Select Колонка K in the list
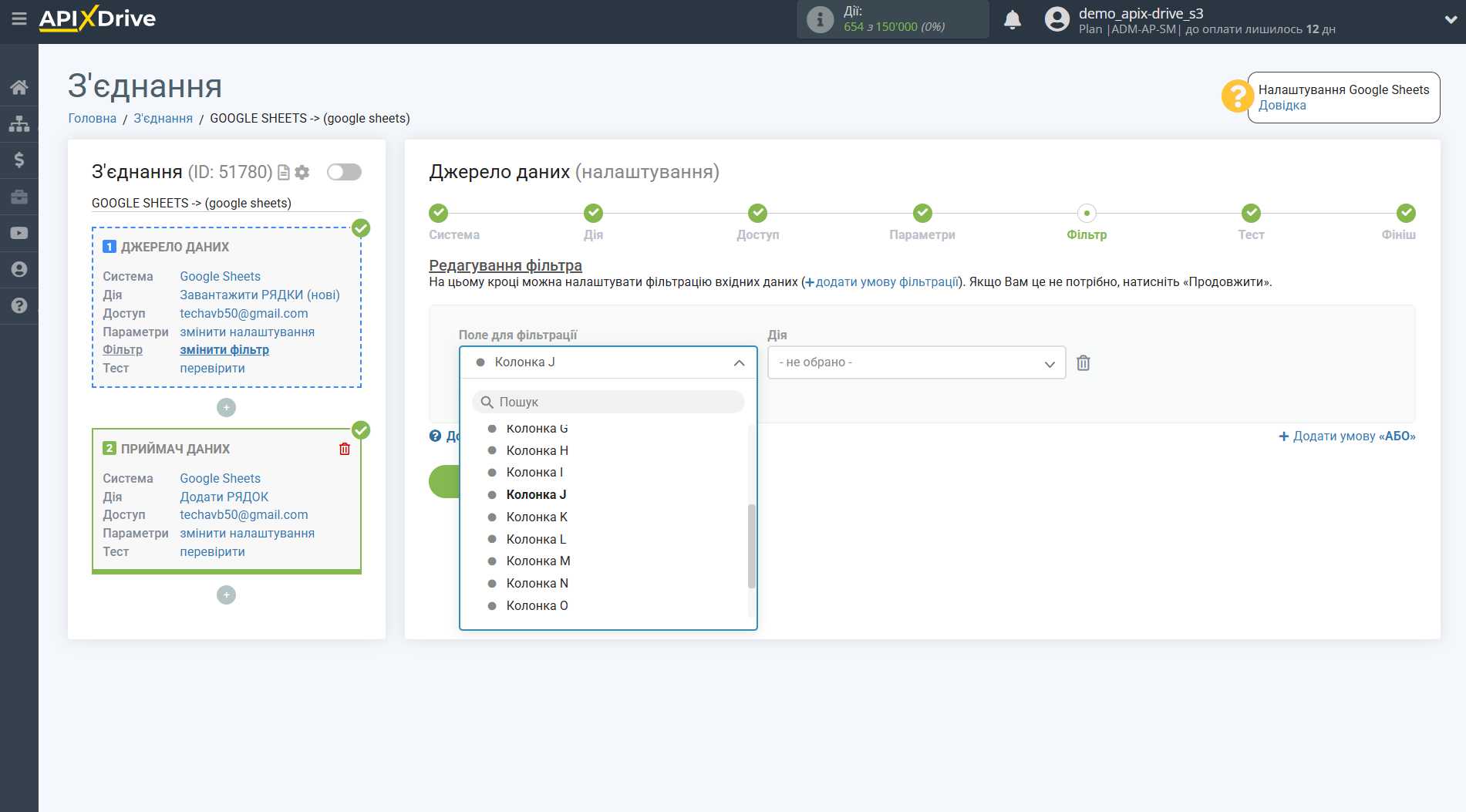Screen dimensions: 1466x812 [x=537, y=517]
